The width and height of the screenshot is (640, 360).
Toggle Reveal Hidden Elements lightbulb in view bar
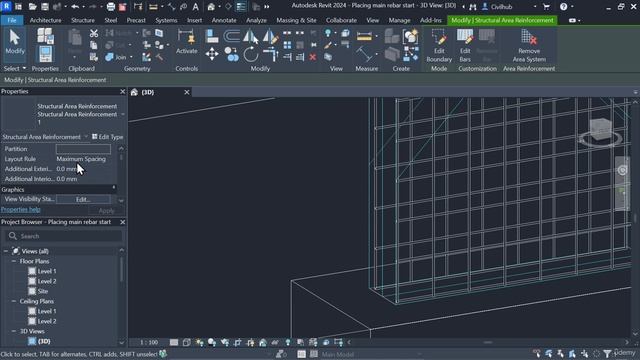[x=288, y=342]
